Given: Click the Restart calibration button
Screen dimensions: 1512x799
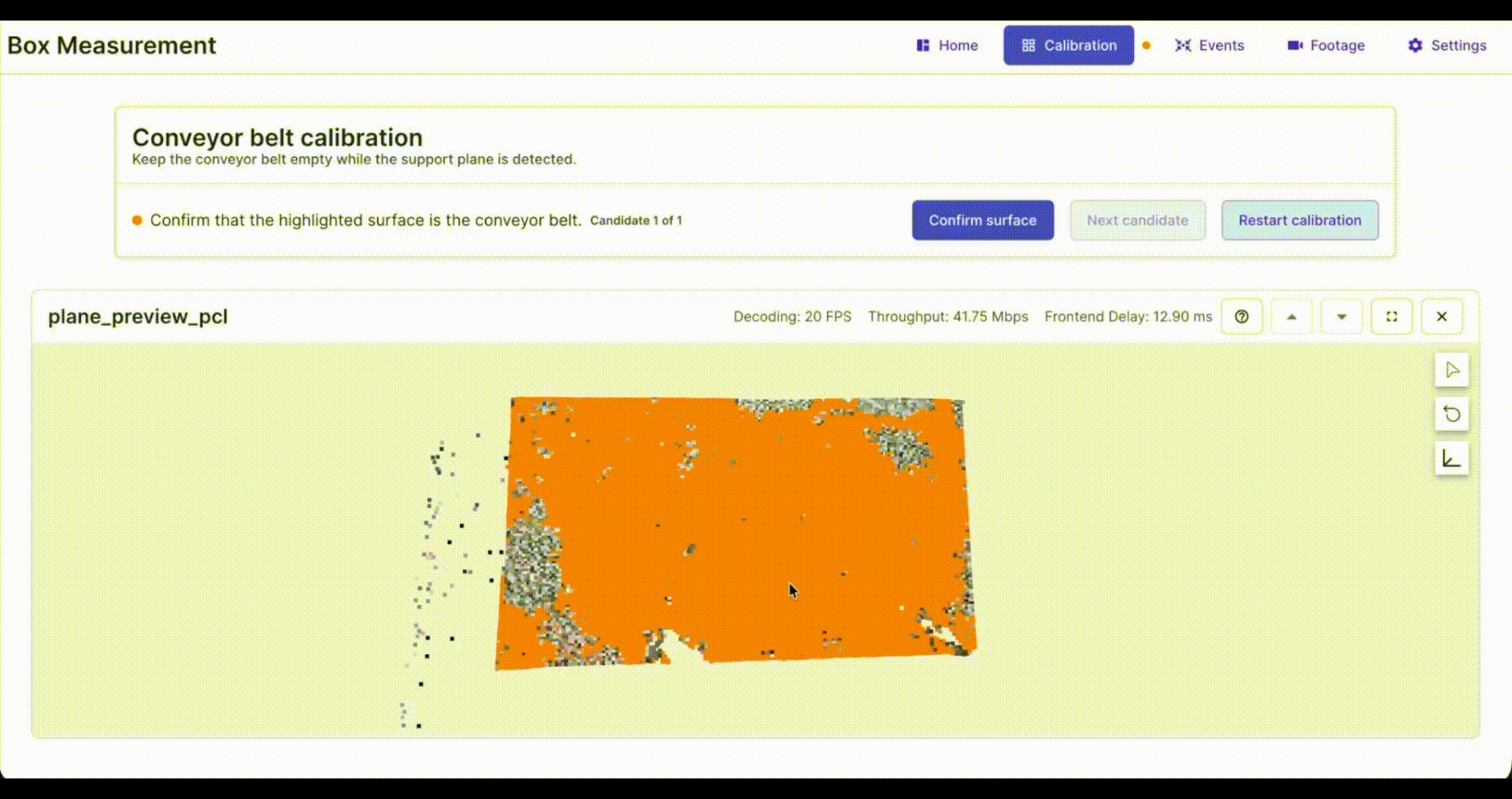Looking at the screenshot, I should click(1300, 221).
